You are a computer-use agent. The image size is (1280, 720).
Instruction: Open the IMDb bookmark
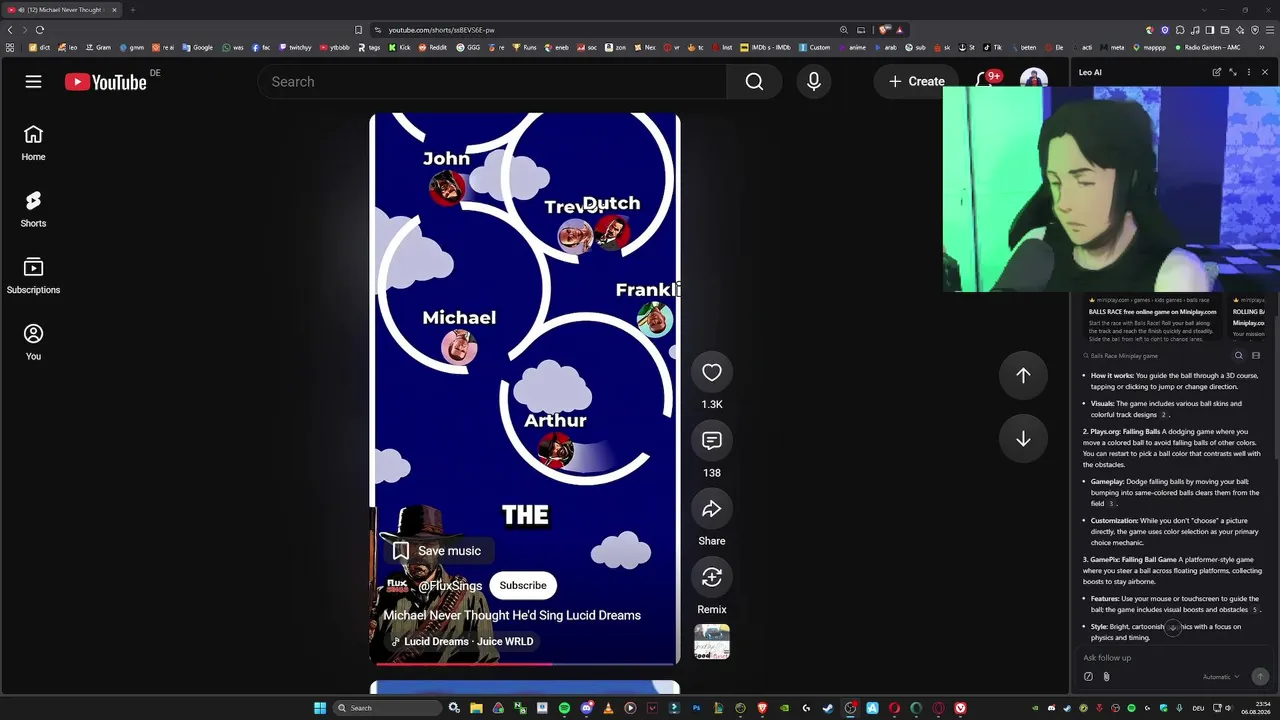click(764, 47)
